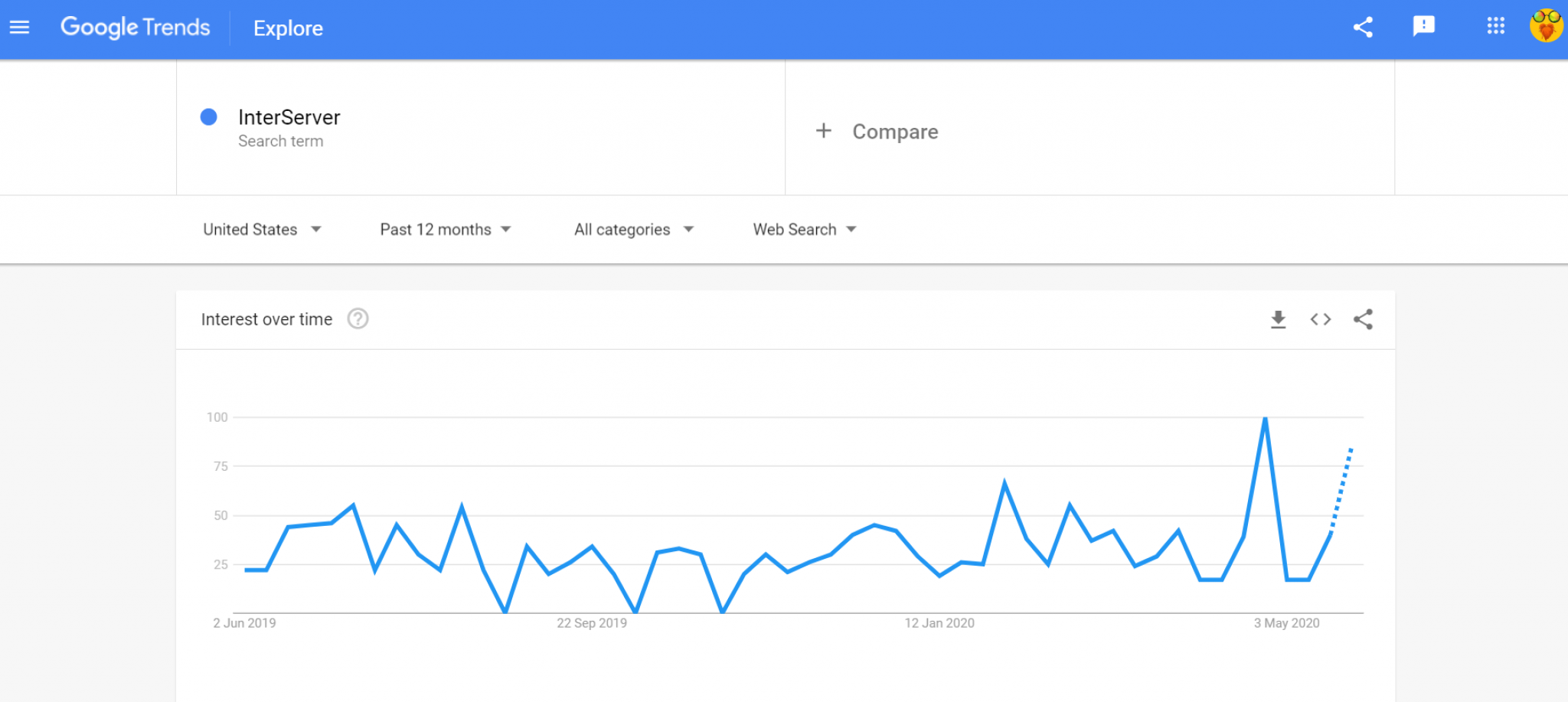Image resolution: width=1568 pixels, height=702 pixels.
Task: Share the Interest over time chart
Action: (1363, 319)
